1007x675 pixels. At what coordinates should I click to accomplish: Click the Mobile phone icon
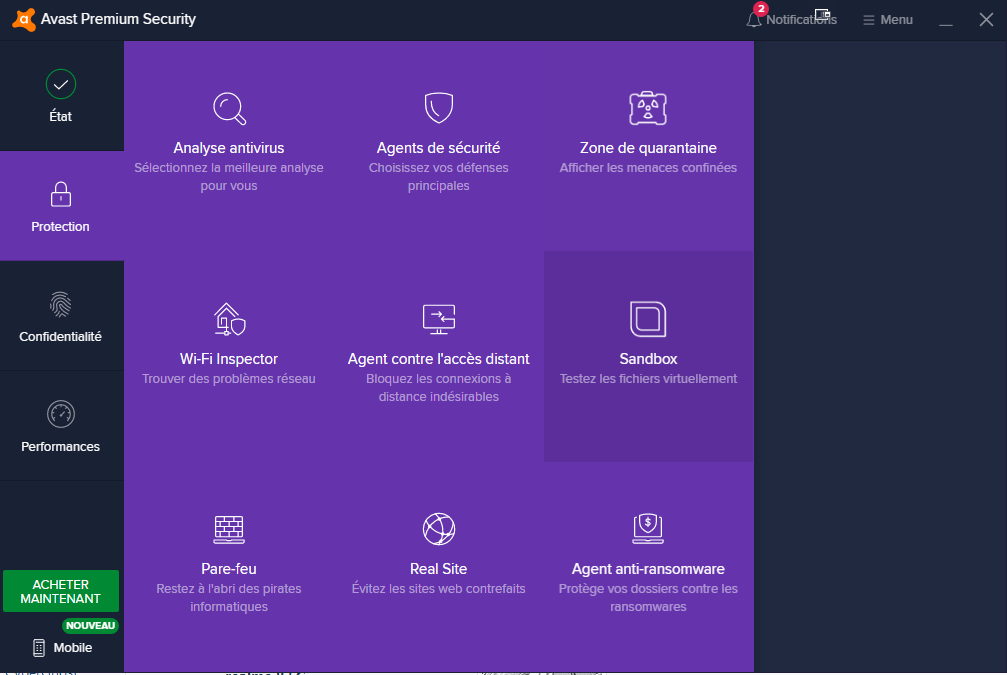(39, 647)
